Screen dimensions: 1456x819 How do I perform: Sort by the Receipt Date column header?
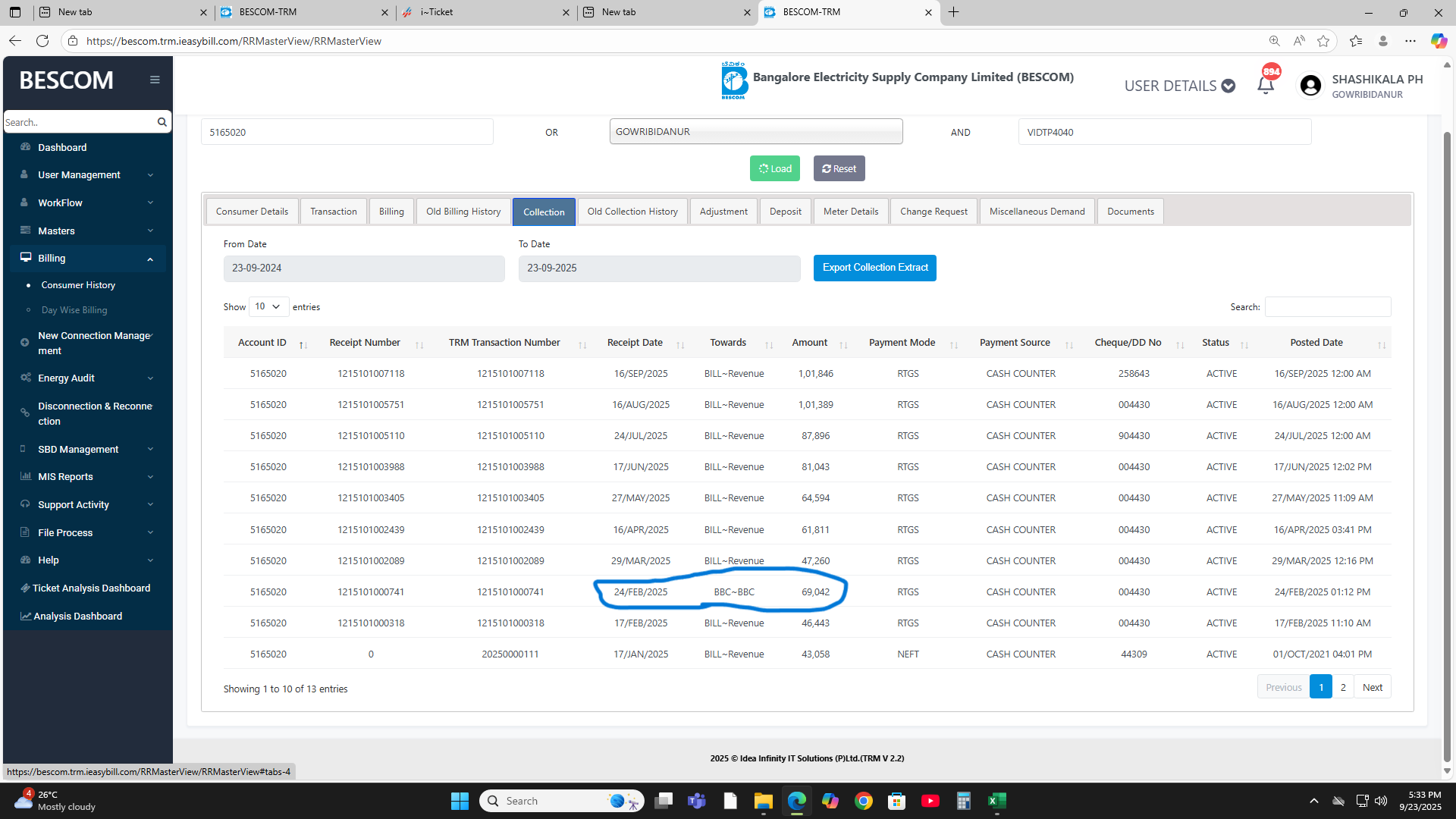point(635,343)
